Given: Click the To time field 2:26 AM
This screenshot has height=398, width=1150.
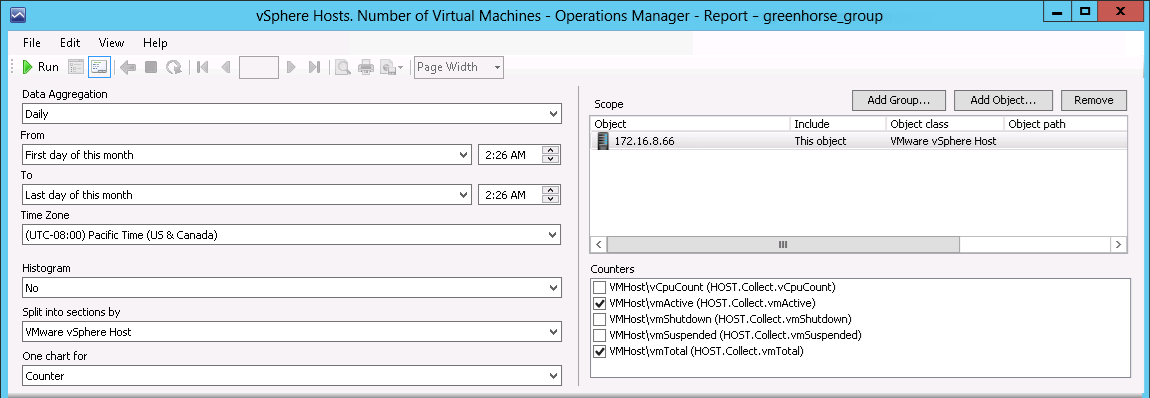Looking at the screenshot, I should pos(510,195).
